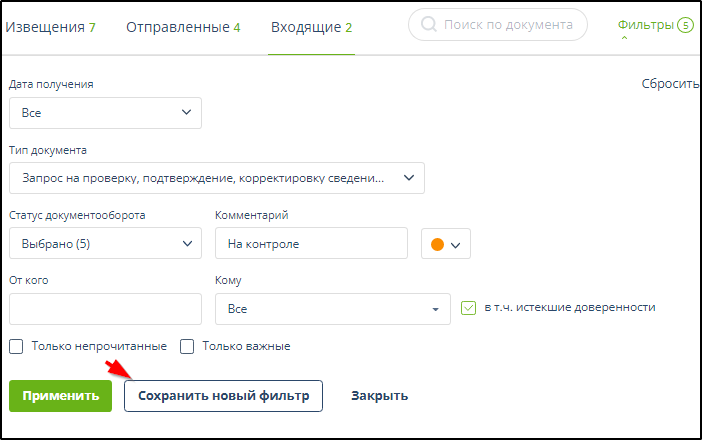
Task: Switch to the Отправленные tab
Action: 183,27
